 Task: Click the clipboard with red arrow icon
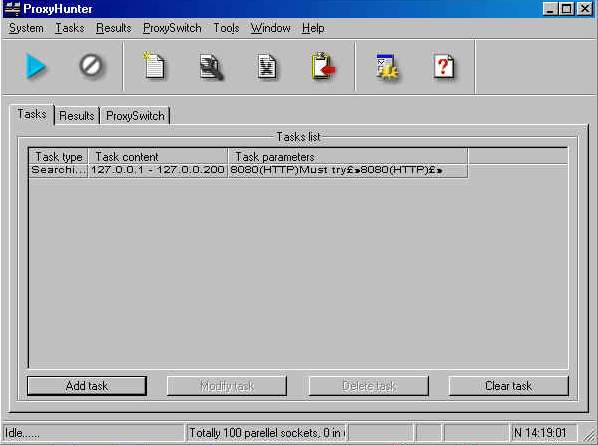click(323, 66)
